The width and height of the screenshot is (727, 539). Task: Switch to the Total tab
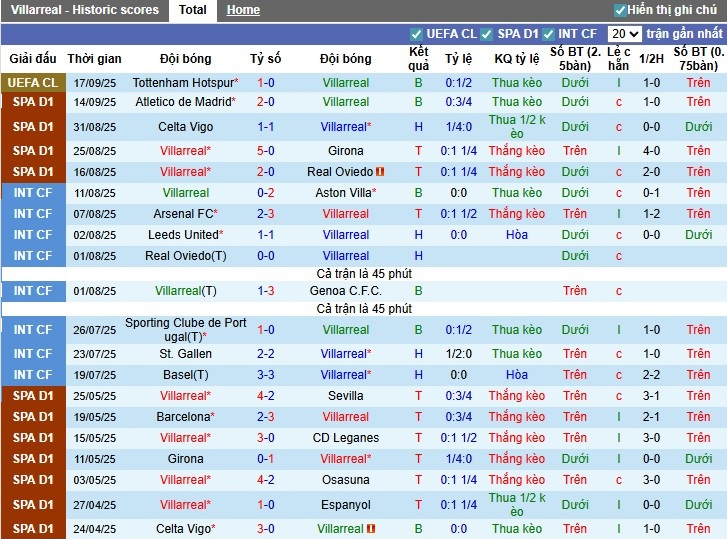(192, 10)
